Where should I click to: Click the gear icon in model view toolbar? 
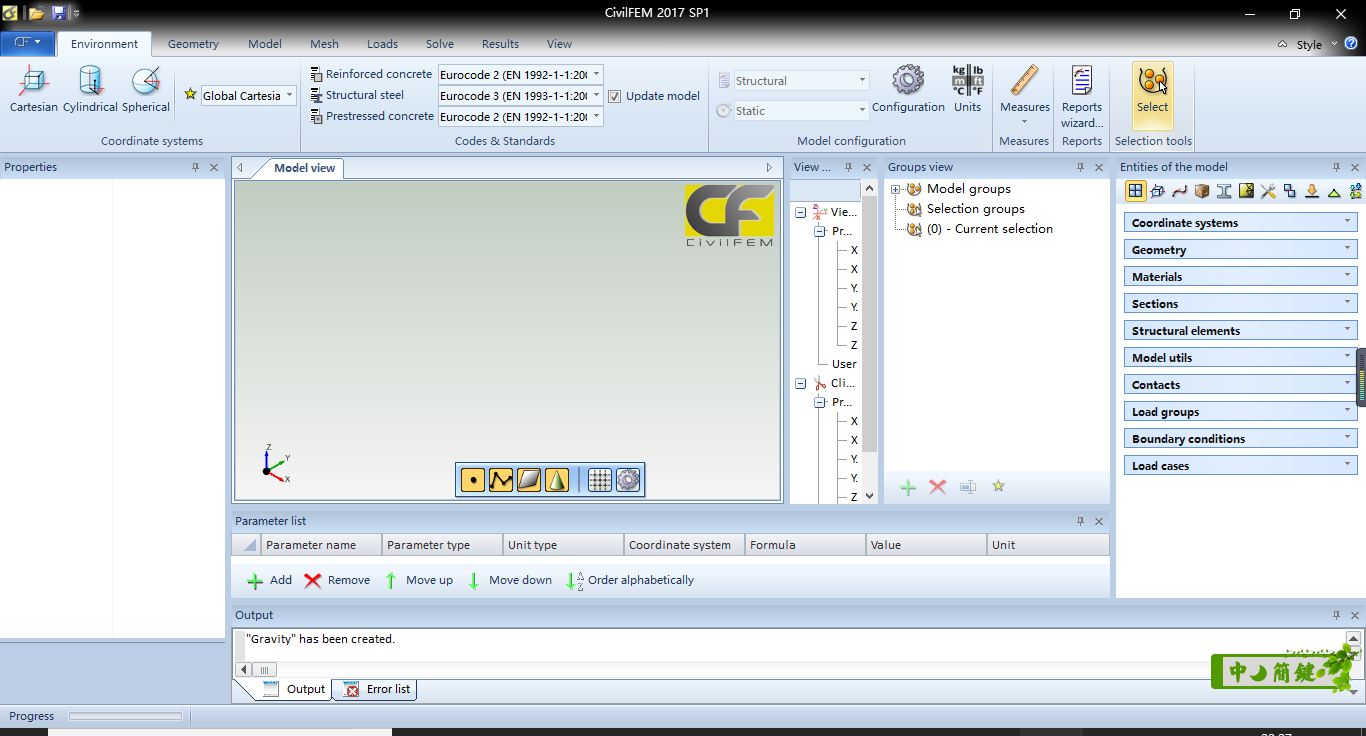(x=628, y=480)
